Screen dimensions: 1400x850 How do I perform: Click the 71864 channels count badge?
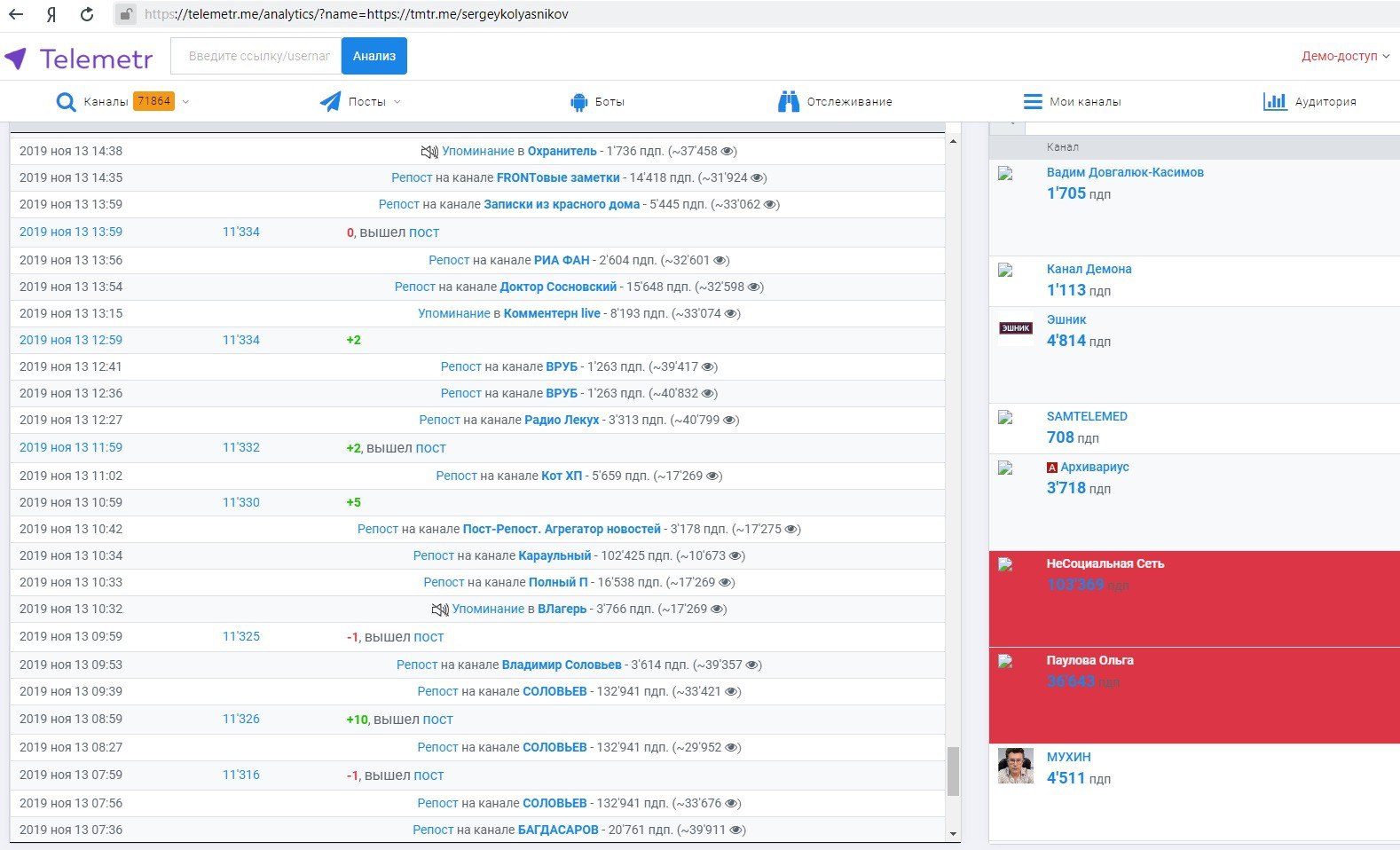click(153, 101)
